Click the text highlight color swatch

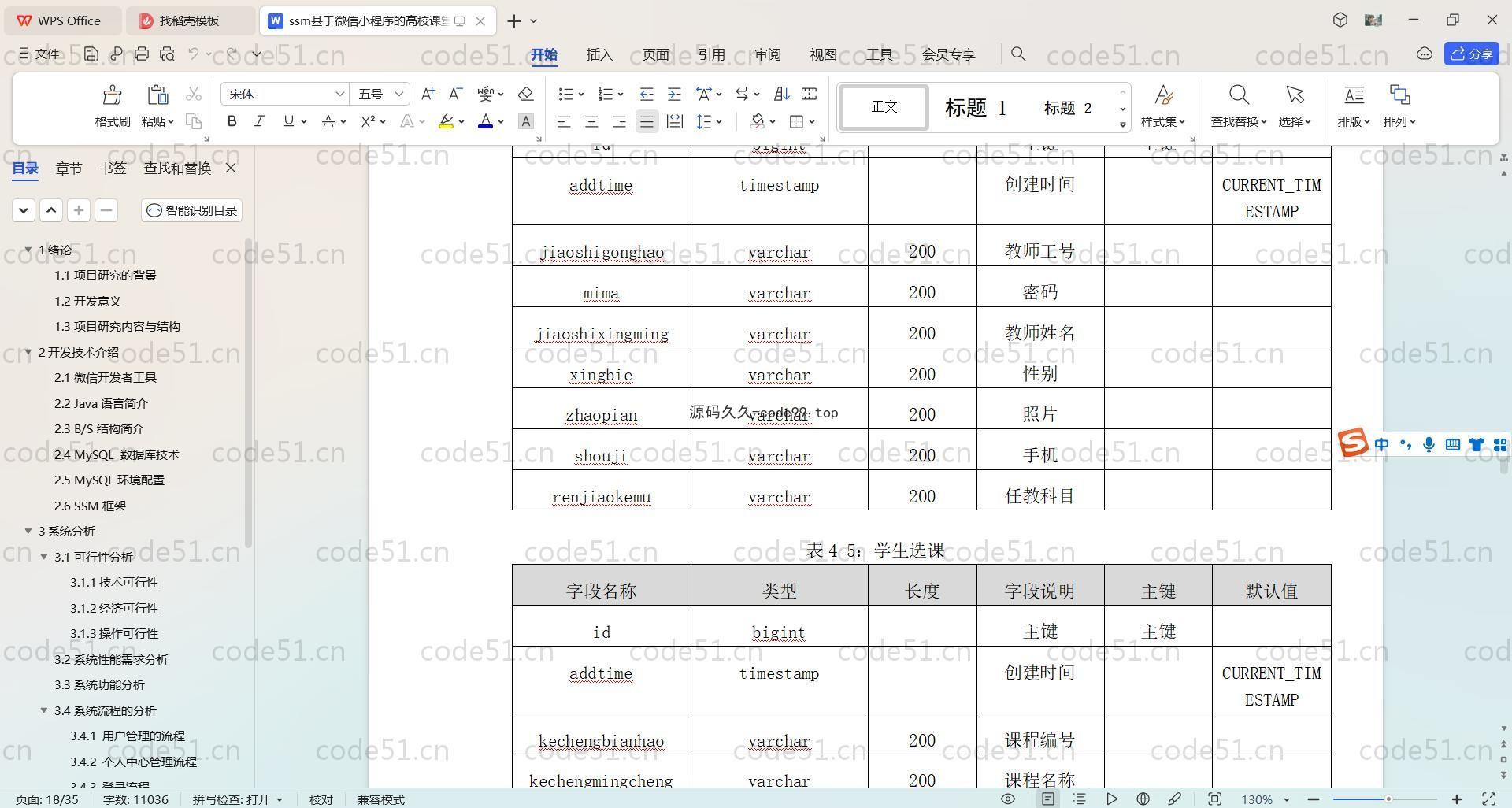coord(446,121)
